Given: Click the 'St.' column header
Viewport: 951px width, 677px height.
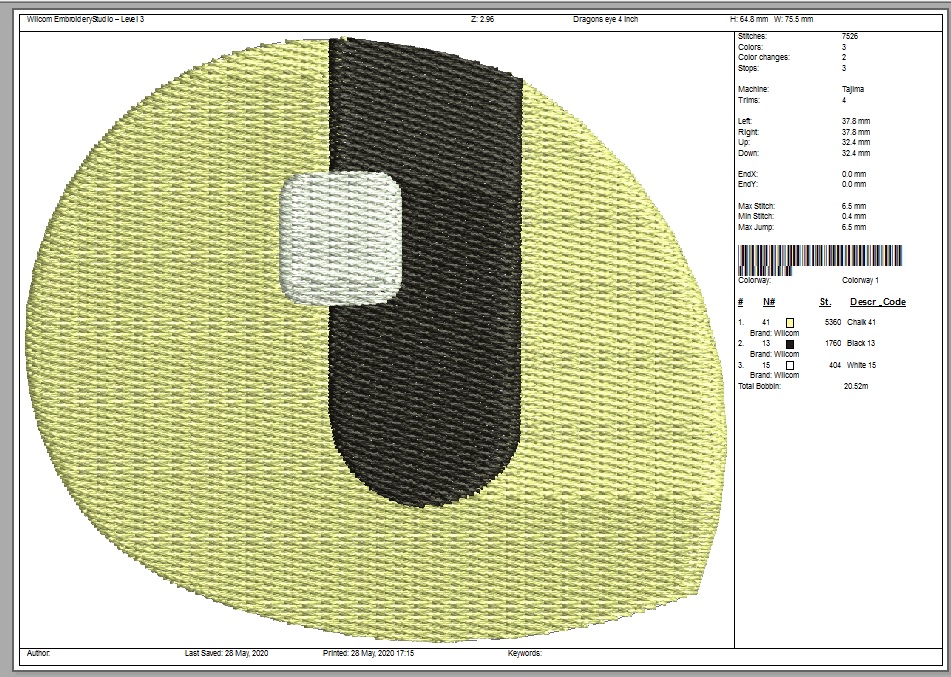Looking at the screenshot, I should point(825,302).
